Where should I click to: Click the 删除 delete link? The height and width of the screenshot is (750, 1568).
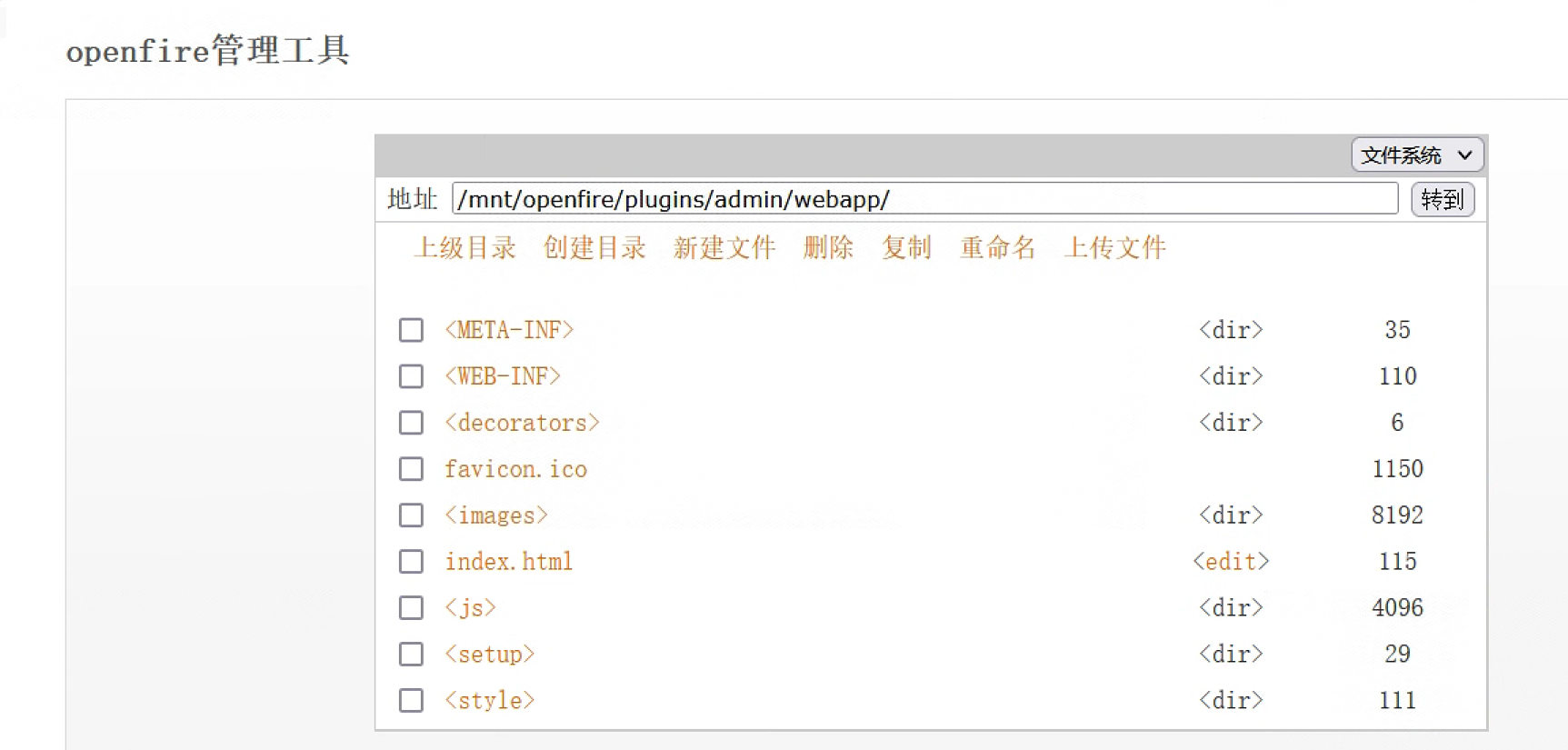tap(828, 248)
